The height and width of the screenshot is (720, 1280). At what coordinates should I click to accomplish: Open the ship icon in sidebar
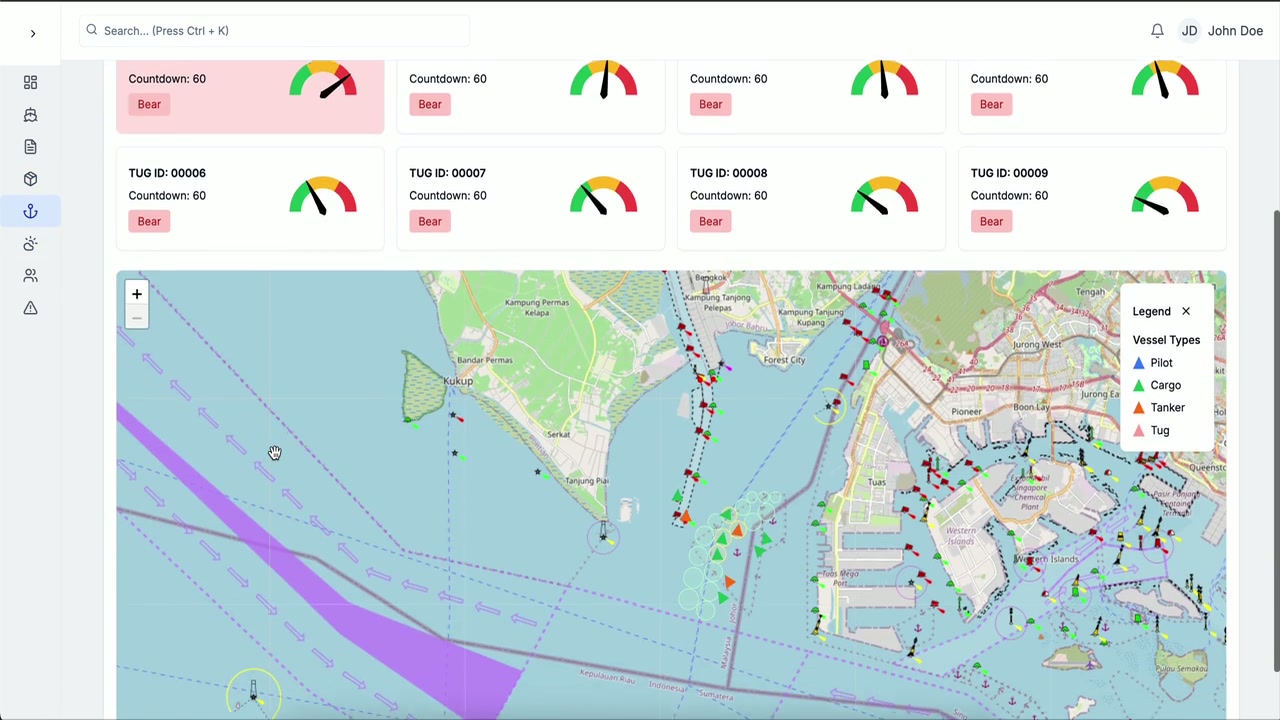[x=30, y=115]
